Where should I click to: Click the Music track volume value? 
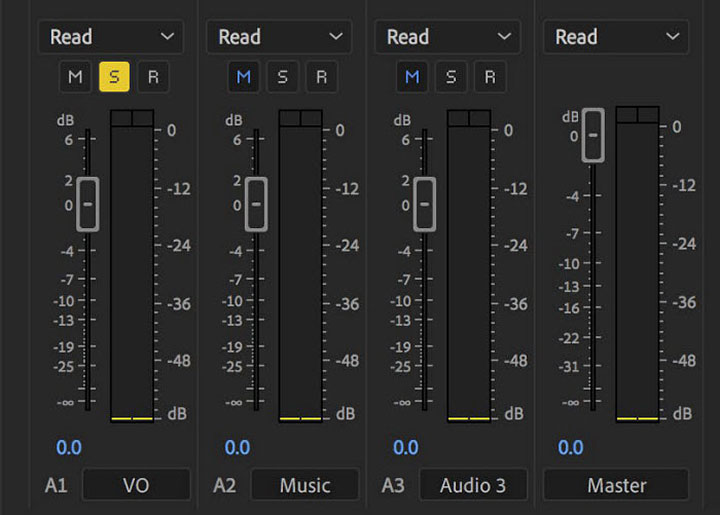237,447
